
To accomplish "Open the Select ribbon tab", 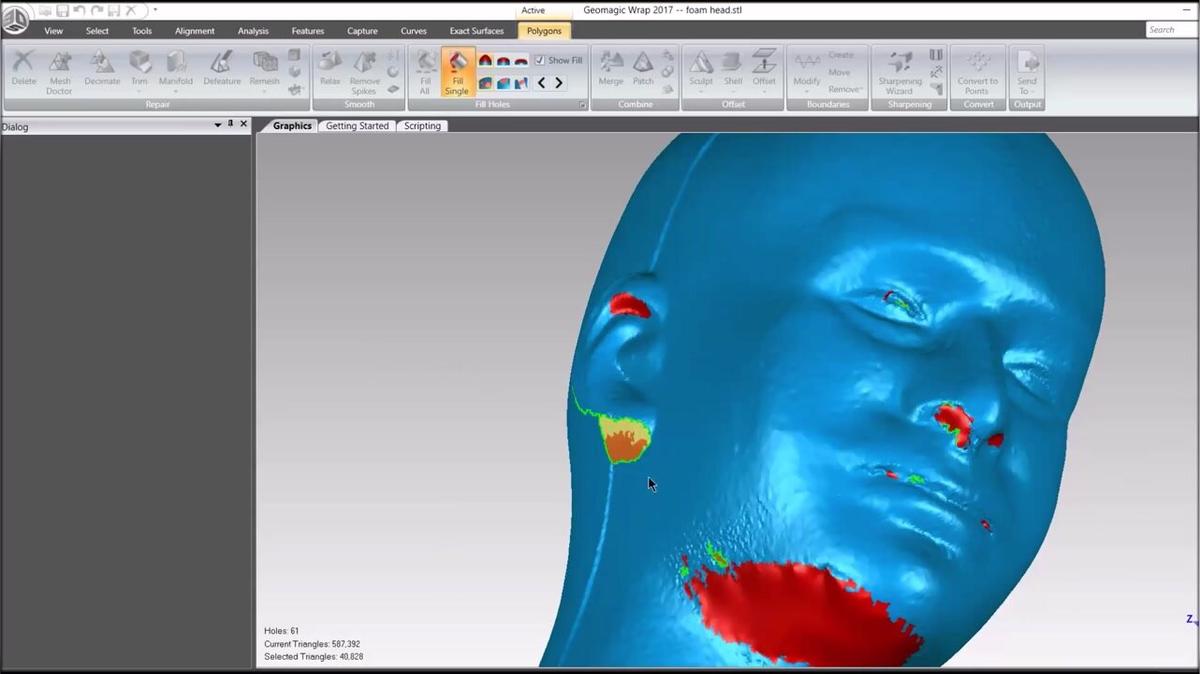I will (97, 31).
